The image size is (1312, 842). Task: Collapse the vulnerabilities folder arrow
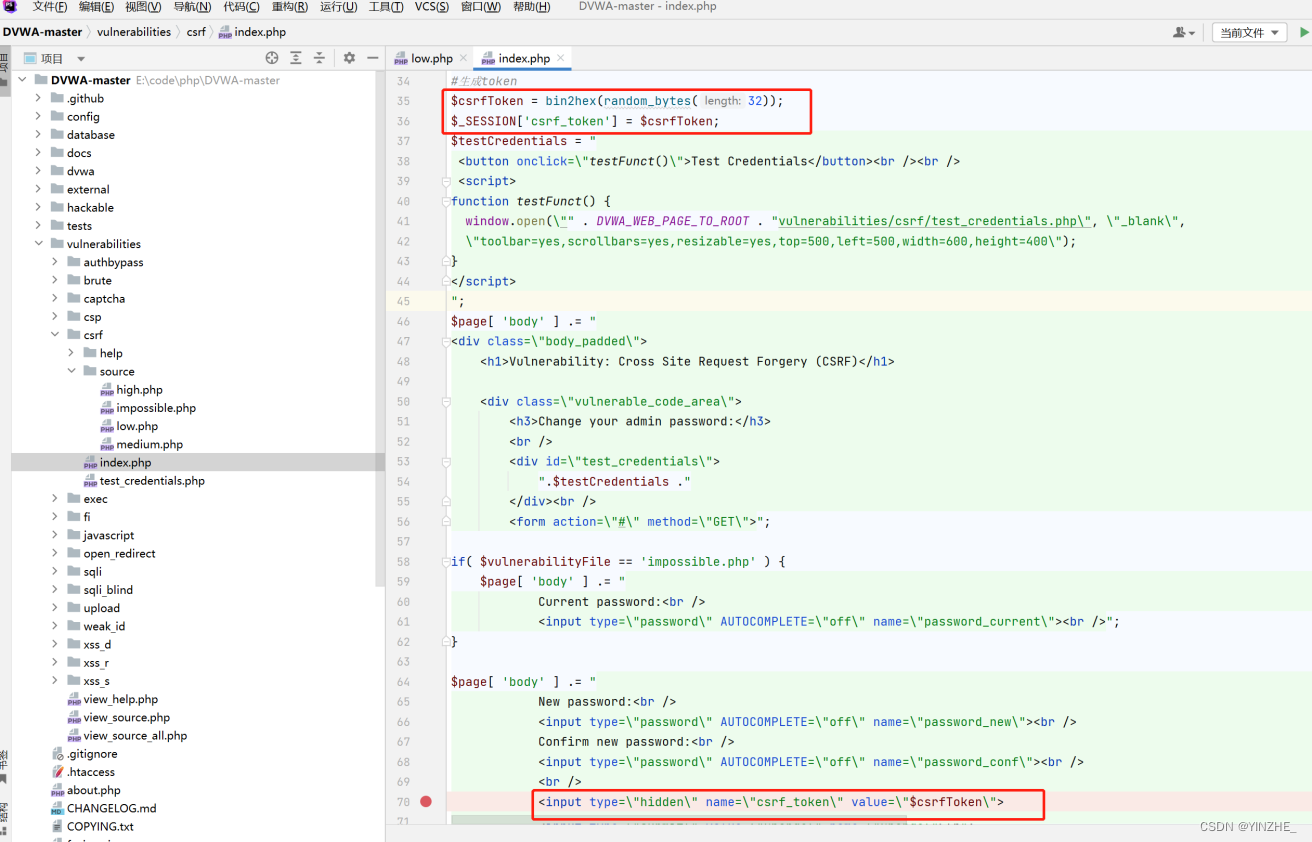coord(38,244)
